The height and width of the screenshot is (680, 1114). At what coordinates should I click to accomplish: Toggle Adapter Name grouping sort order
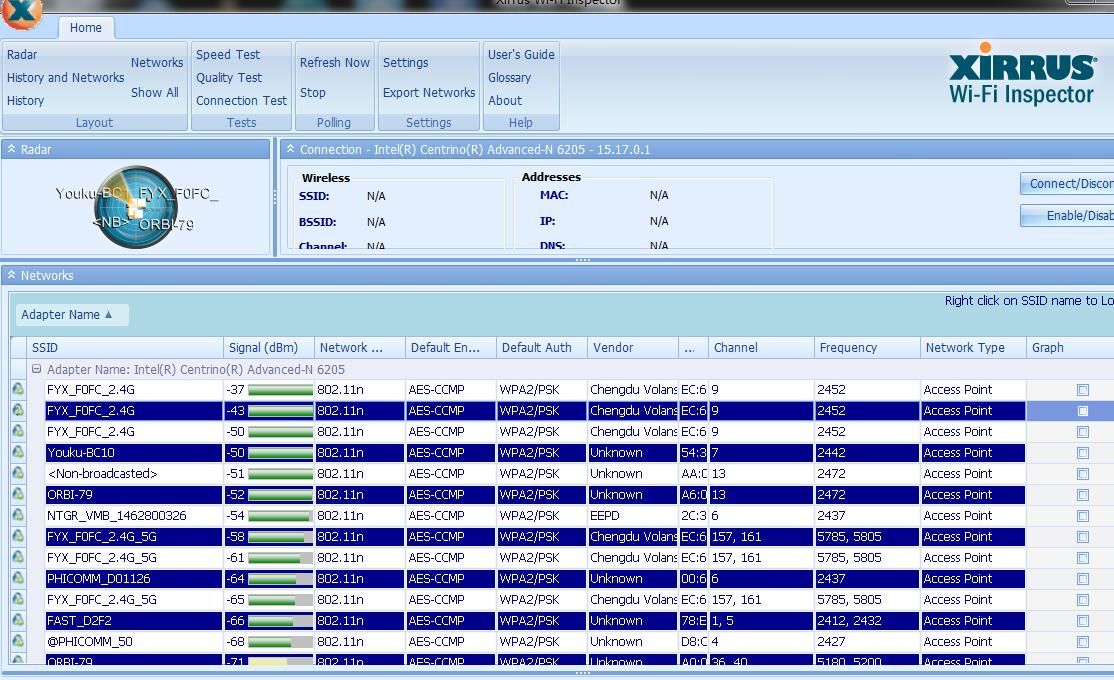[x=72, y=315]
